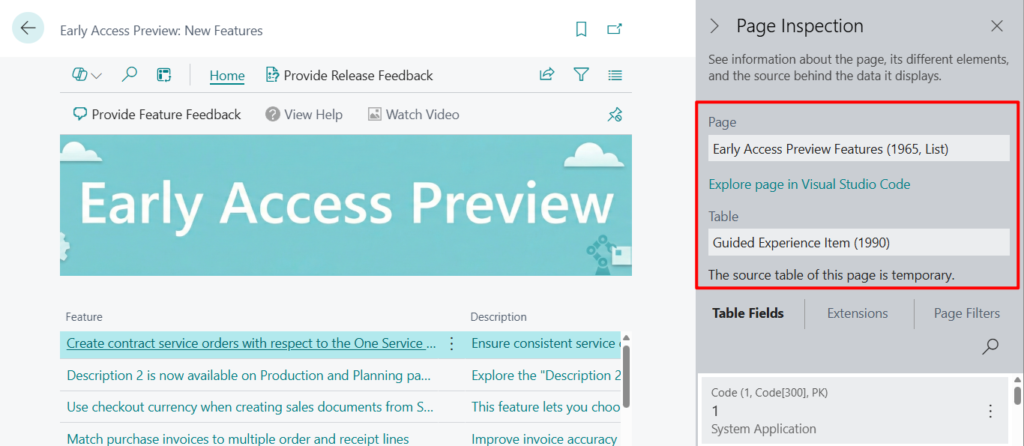The width and height of the screenshot is (1024, 446).
Task: Show row options for first feature
Action: [451, 343]
